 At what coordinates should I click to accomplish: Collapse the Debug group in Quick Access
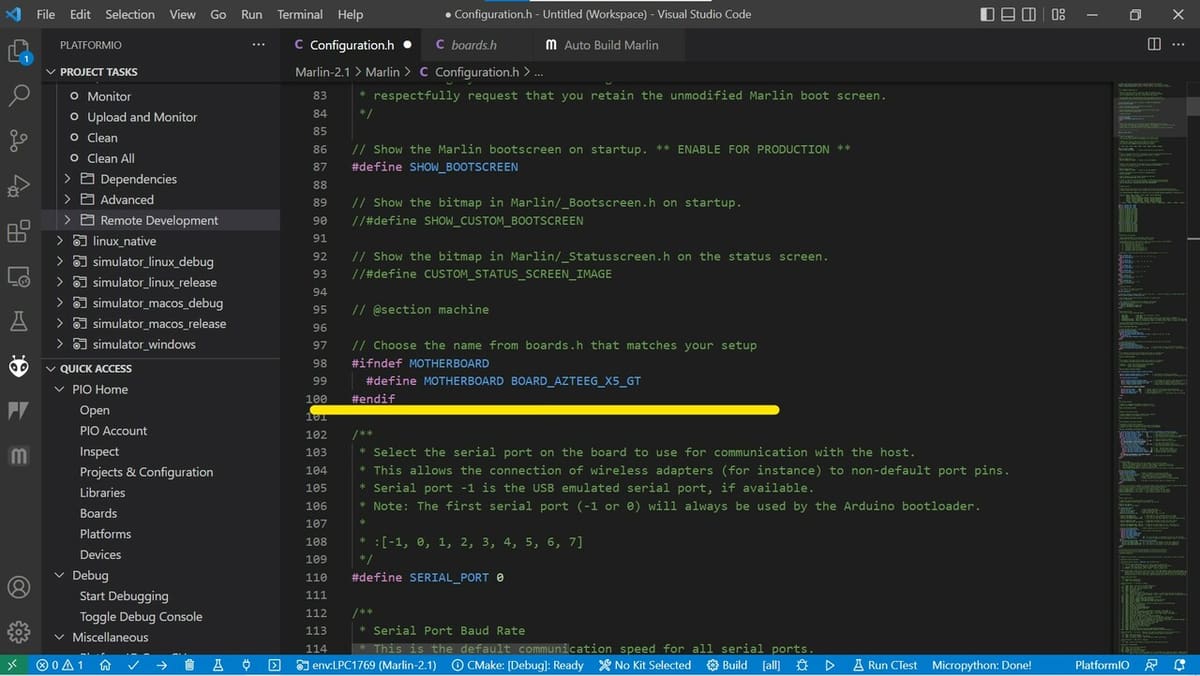59,576
